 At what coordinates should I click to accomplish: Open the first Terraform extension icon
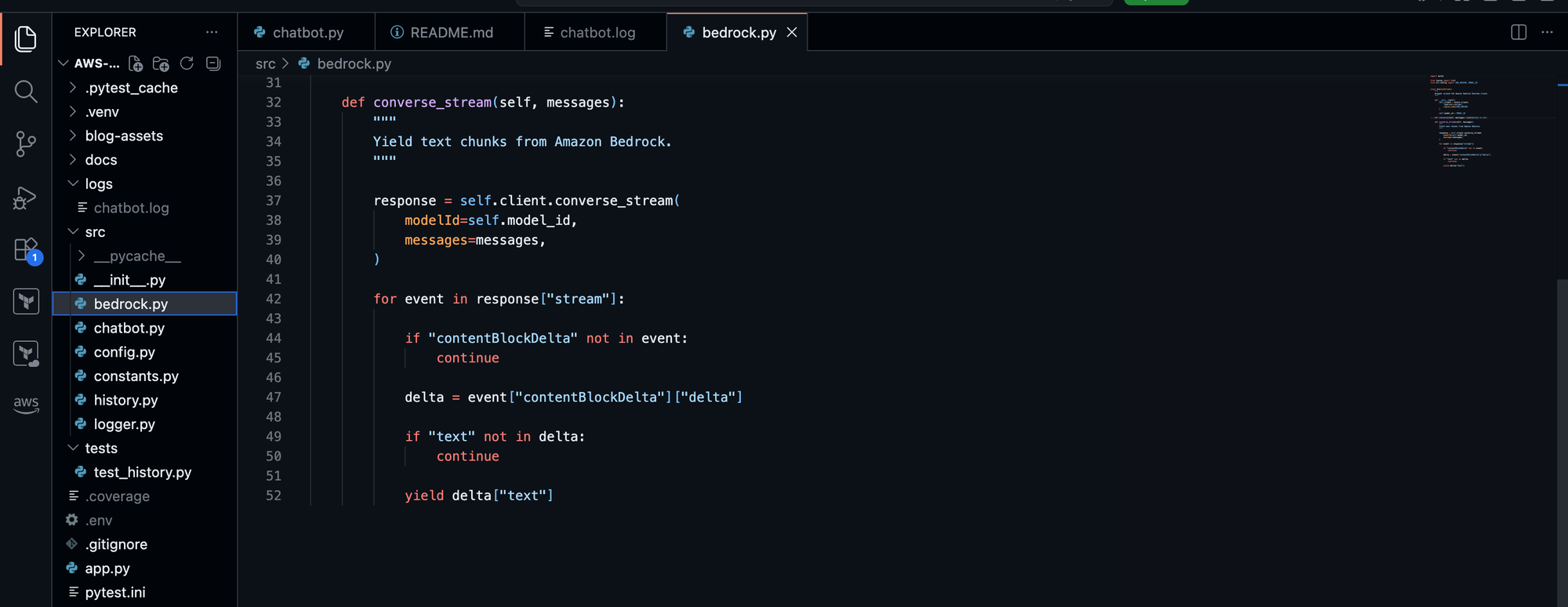tap(26, 301)
